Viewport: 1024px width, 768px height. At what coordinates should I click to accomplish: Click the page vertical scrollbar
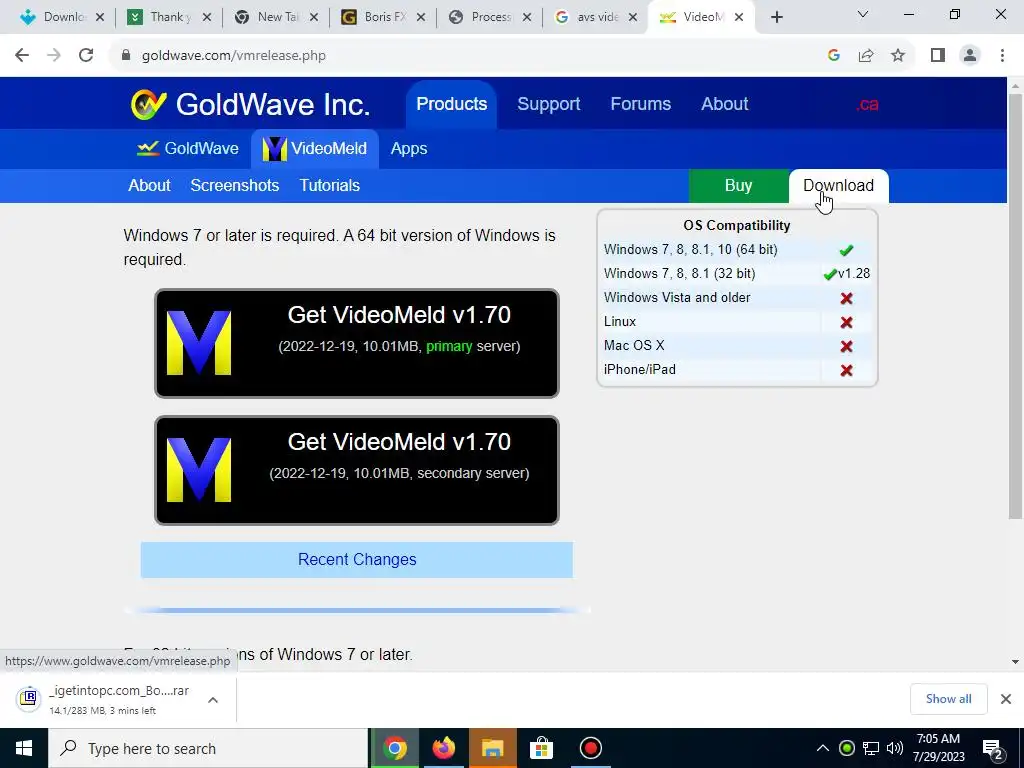click(x=1015, y=307)
